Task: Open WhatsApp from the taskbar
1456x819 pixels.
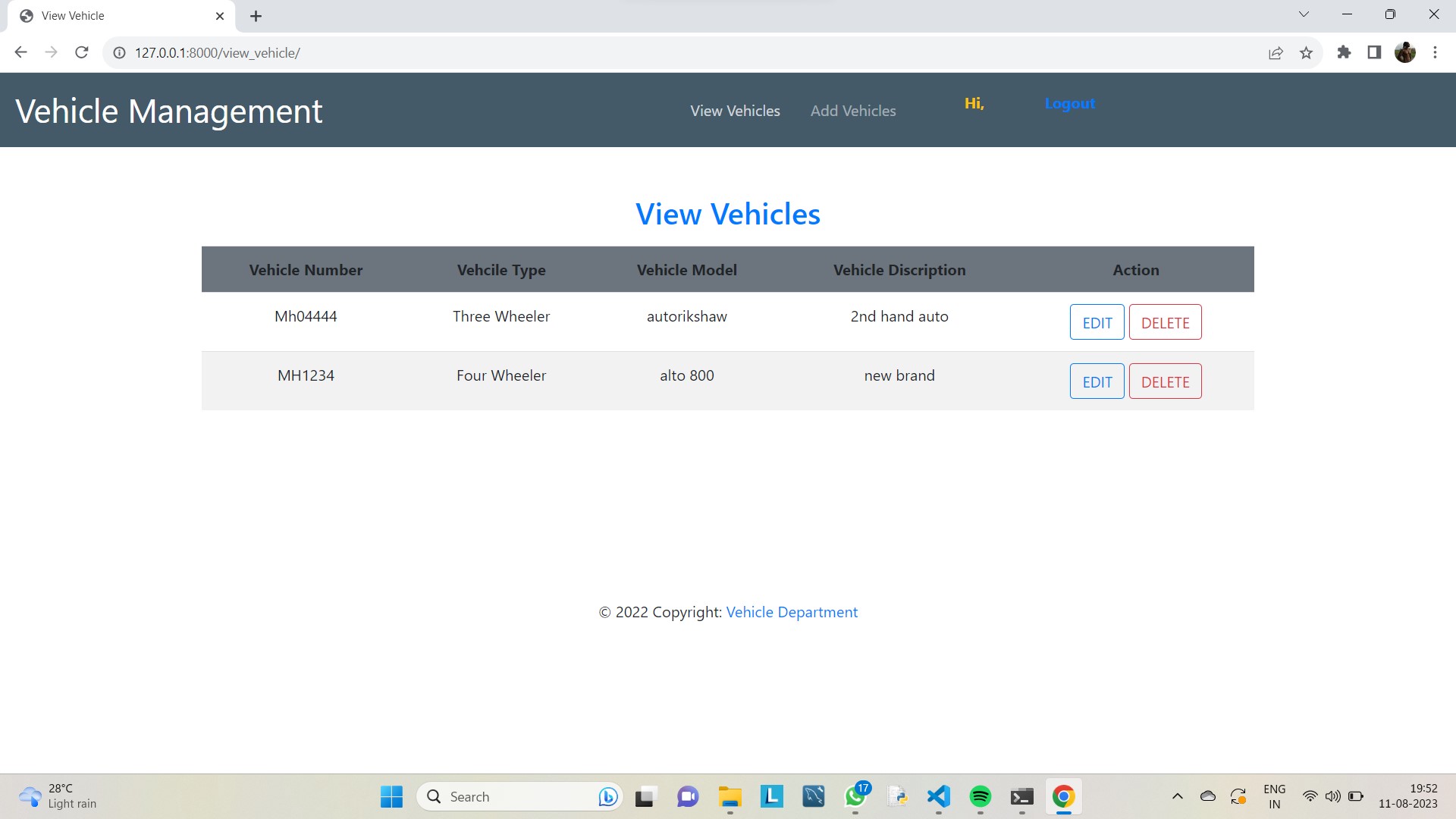Action: (855, 796)
